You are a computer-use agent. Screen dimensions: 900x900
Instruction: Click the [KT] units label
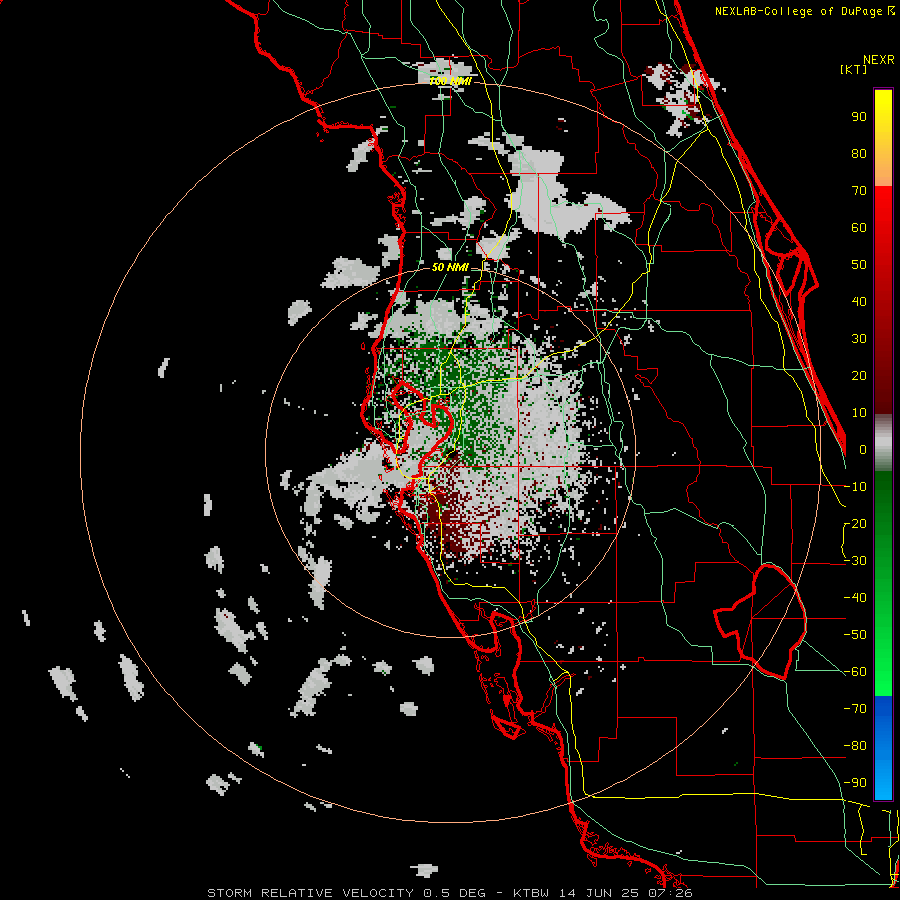click(x=854, y=69)
